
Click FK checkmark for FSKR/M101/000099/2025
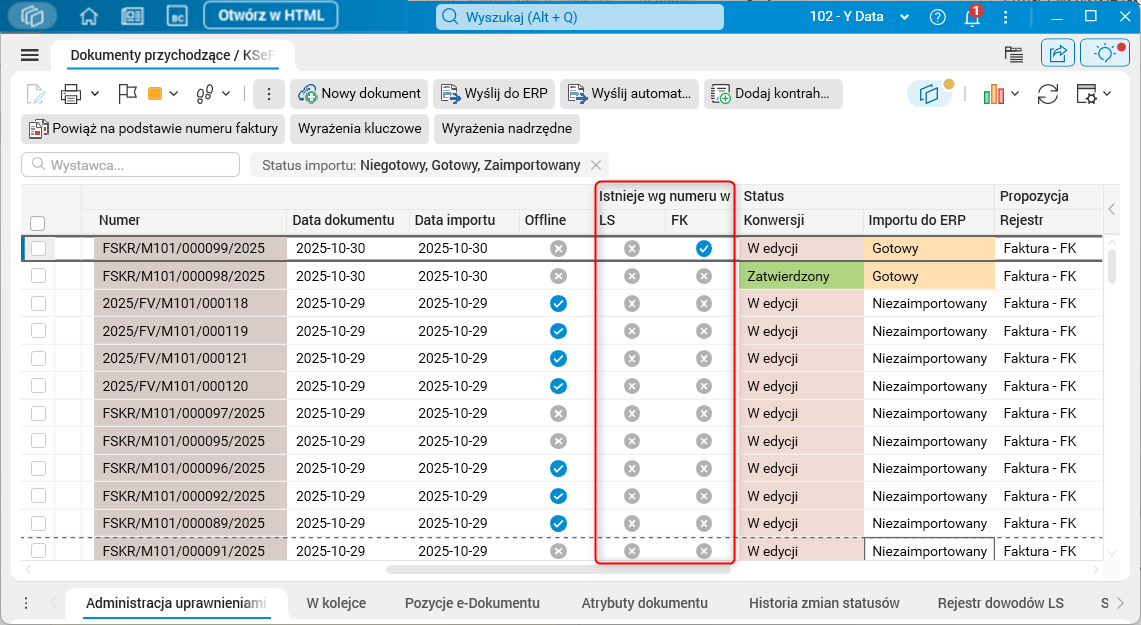pos(704,249)
